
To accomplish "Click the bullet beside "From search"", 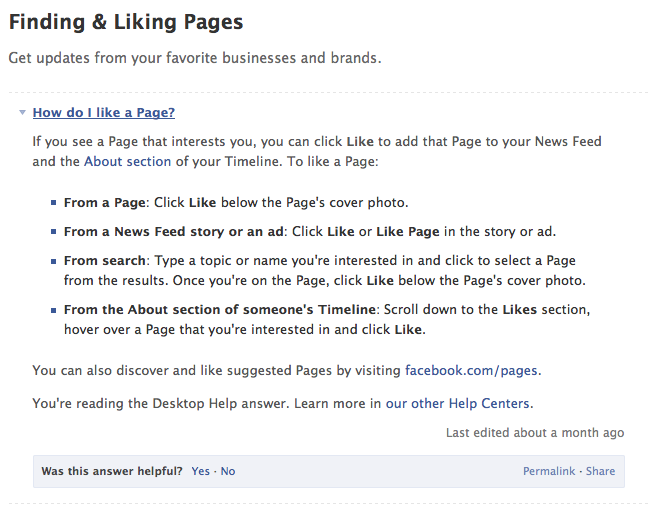I will pyautogui.click(x=53, y=261).
